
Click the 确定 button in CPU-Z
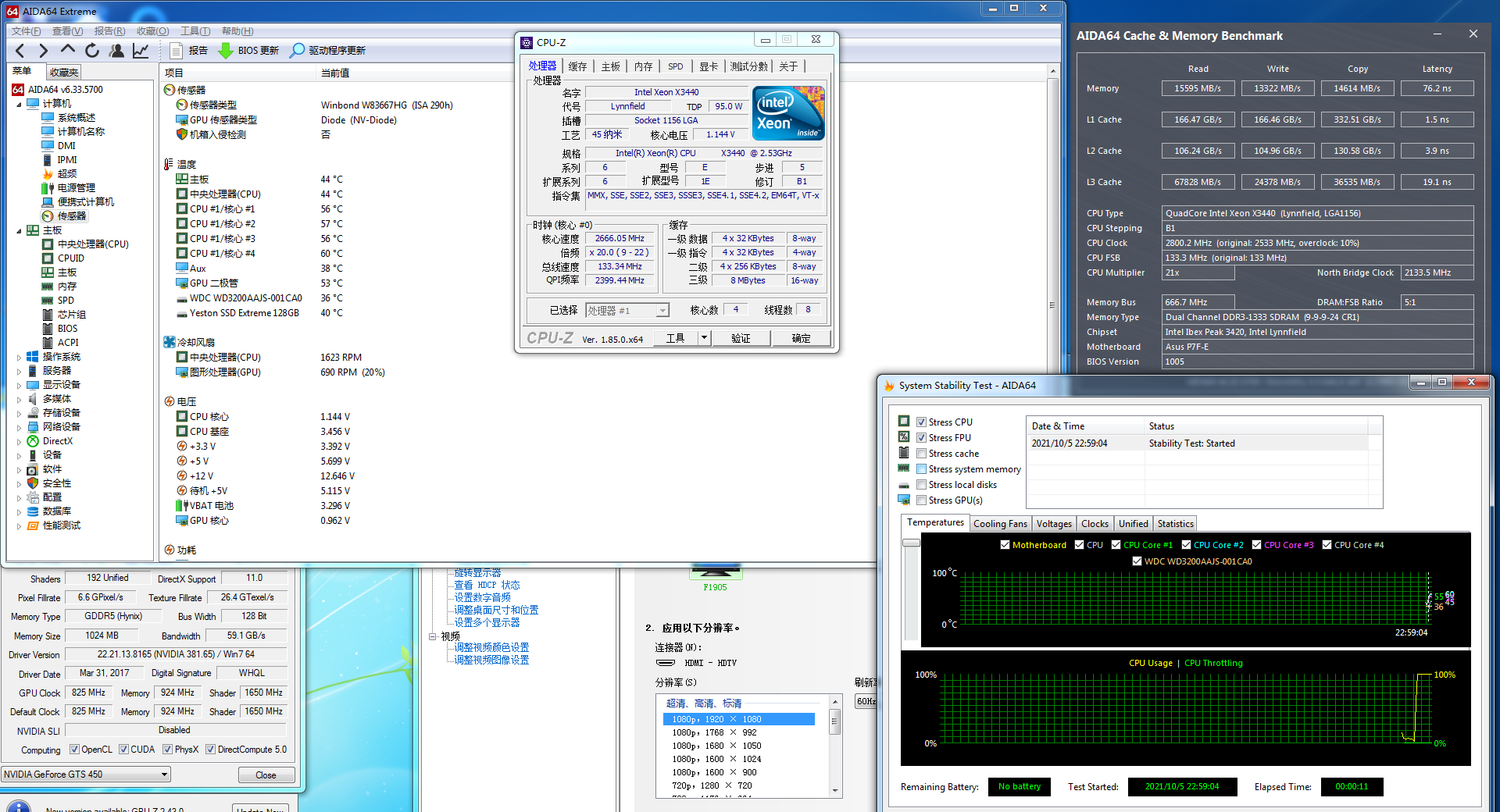[801, 338]
